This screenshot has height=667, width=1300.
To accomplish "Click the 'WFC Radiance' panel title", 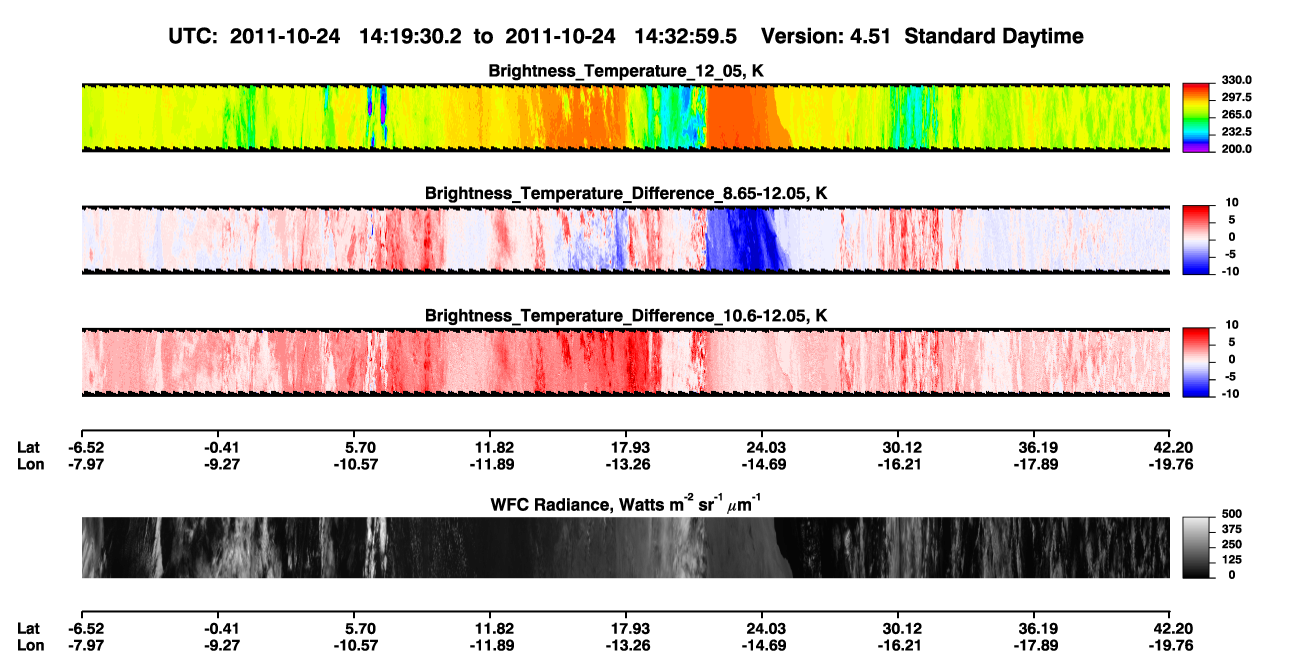I will coord(626,503).
